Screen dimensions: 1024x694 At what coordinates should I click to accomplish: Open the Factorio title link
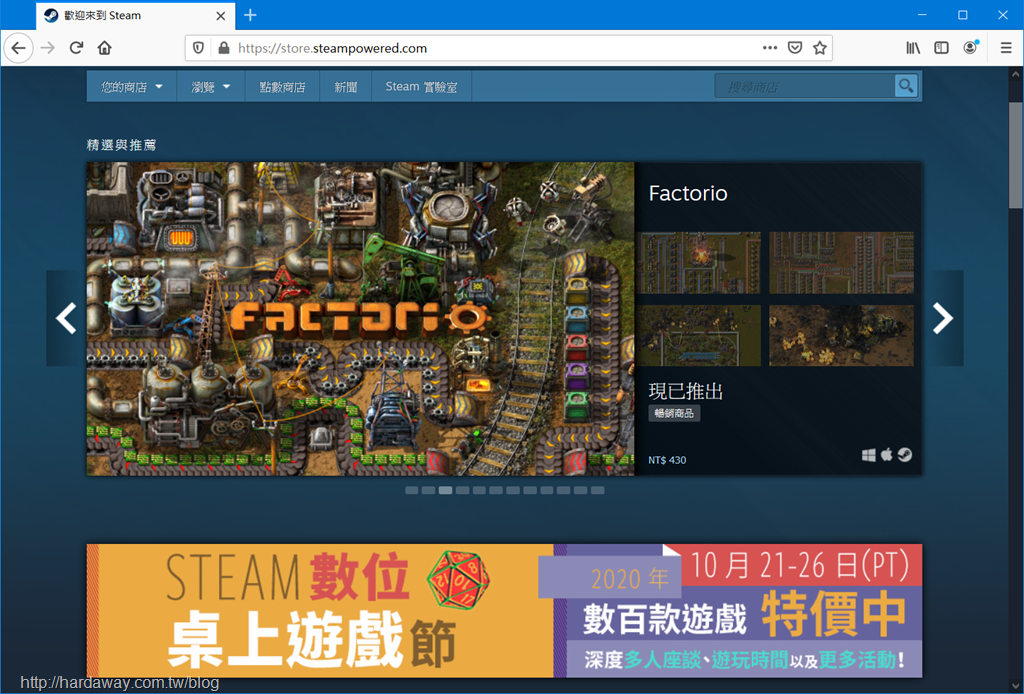coord(688,193)
